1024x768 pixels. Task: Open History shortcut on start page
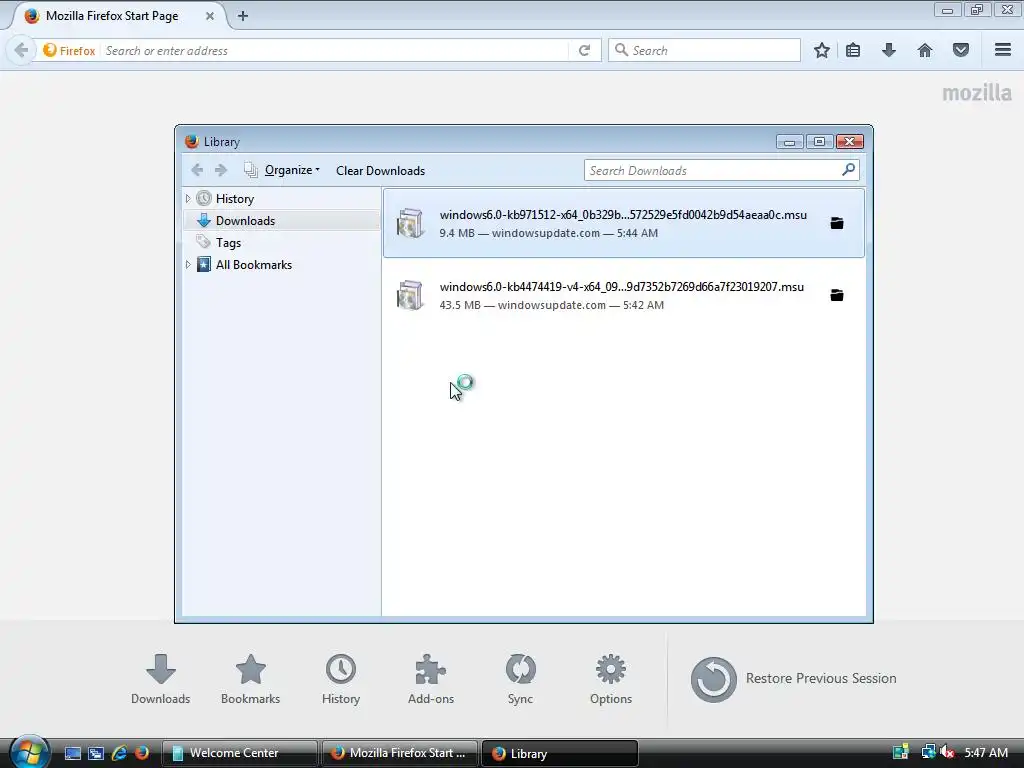click(341, 679)
